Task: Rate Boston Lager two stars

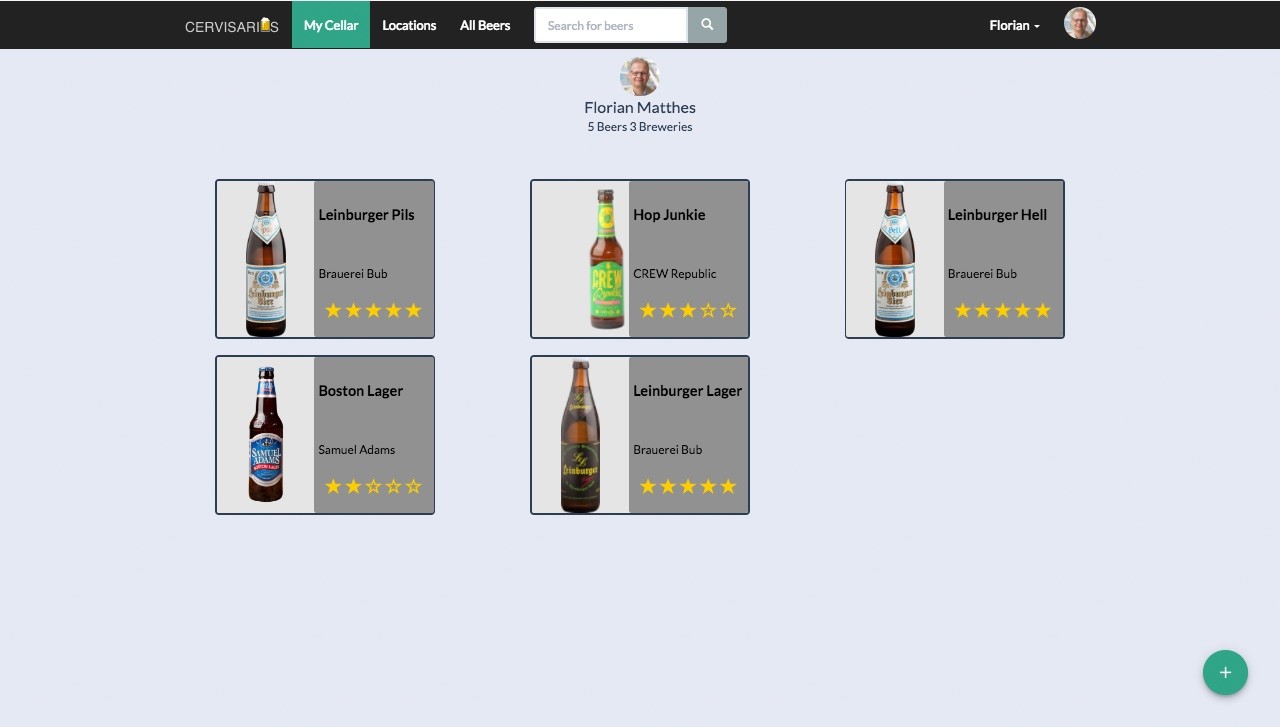Action: 354,486
